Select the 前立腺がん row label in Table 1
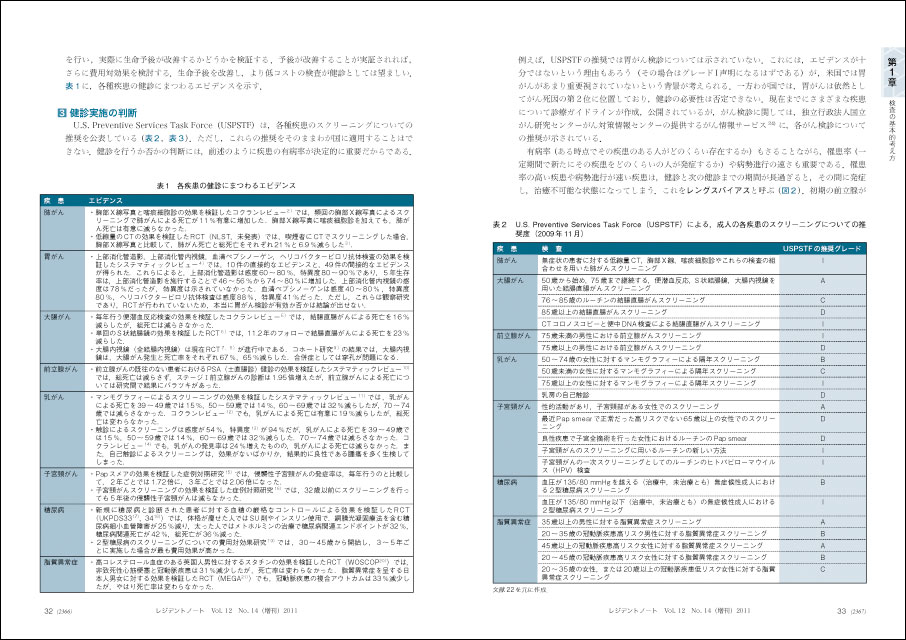Screen dimensions: 906x640 coord(58,368)
